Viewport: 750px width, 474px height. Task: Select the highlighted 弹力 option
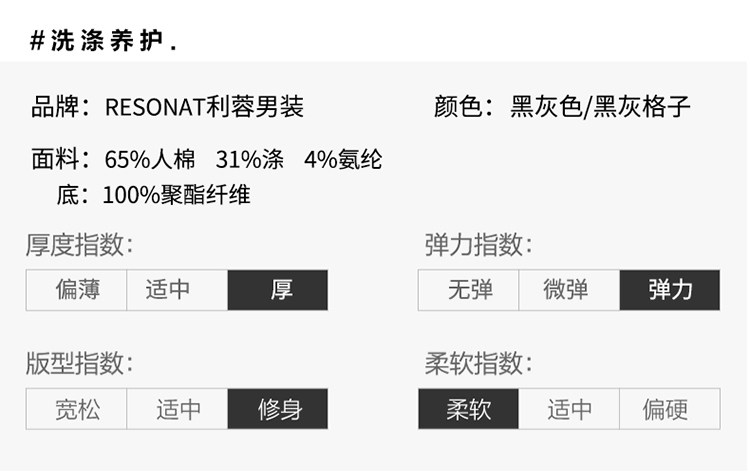[x=670, y=290]
